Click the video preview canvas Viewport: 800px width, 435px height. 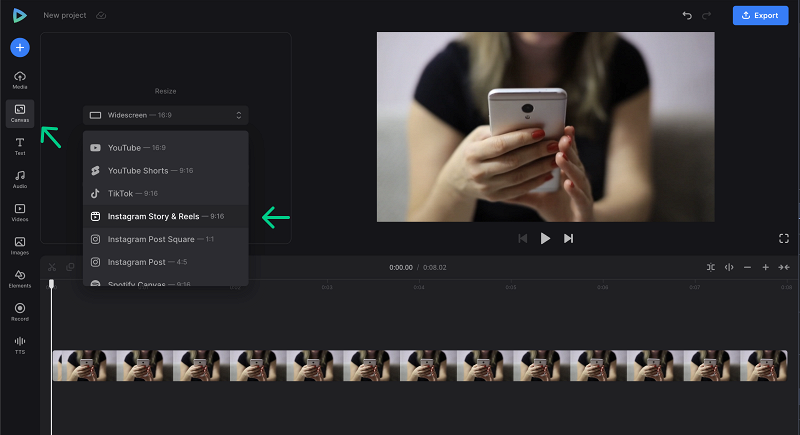(545, 127)
